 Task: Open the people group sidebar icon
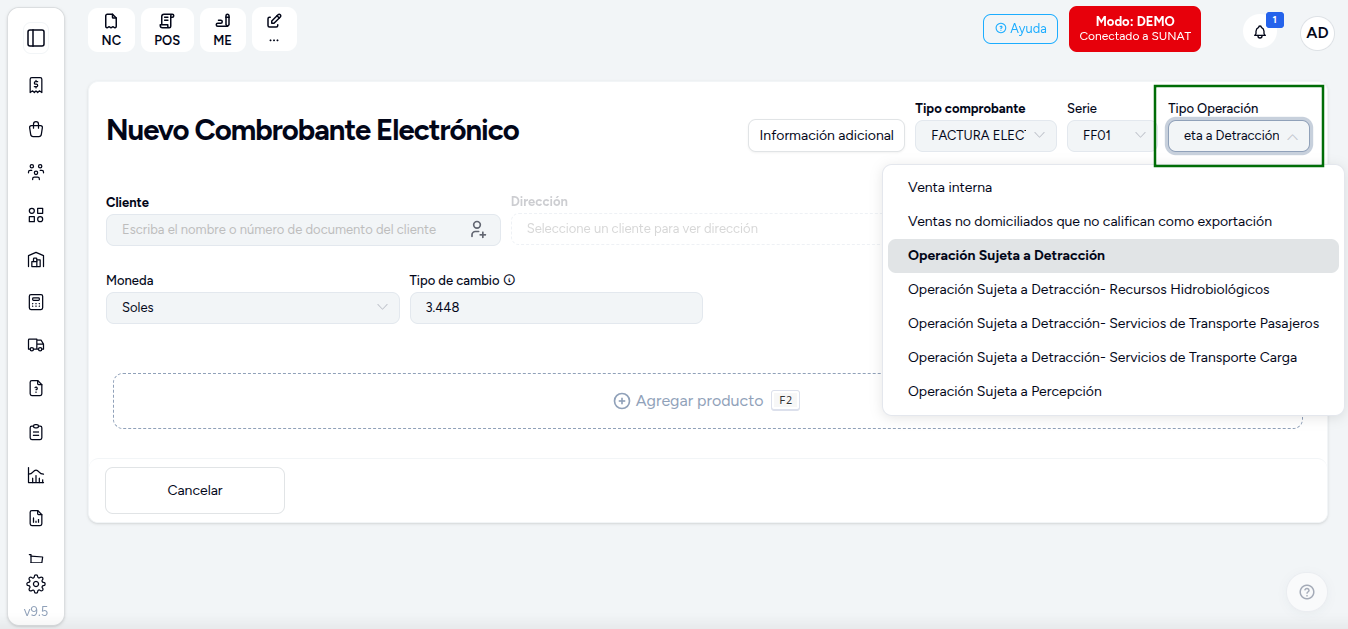pyautogui.click(x=36, y=172)
